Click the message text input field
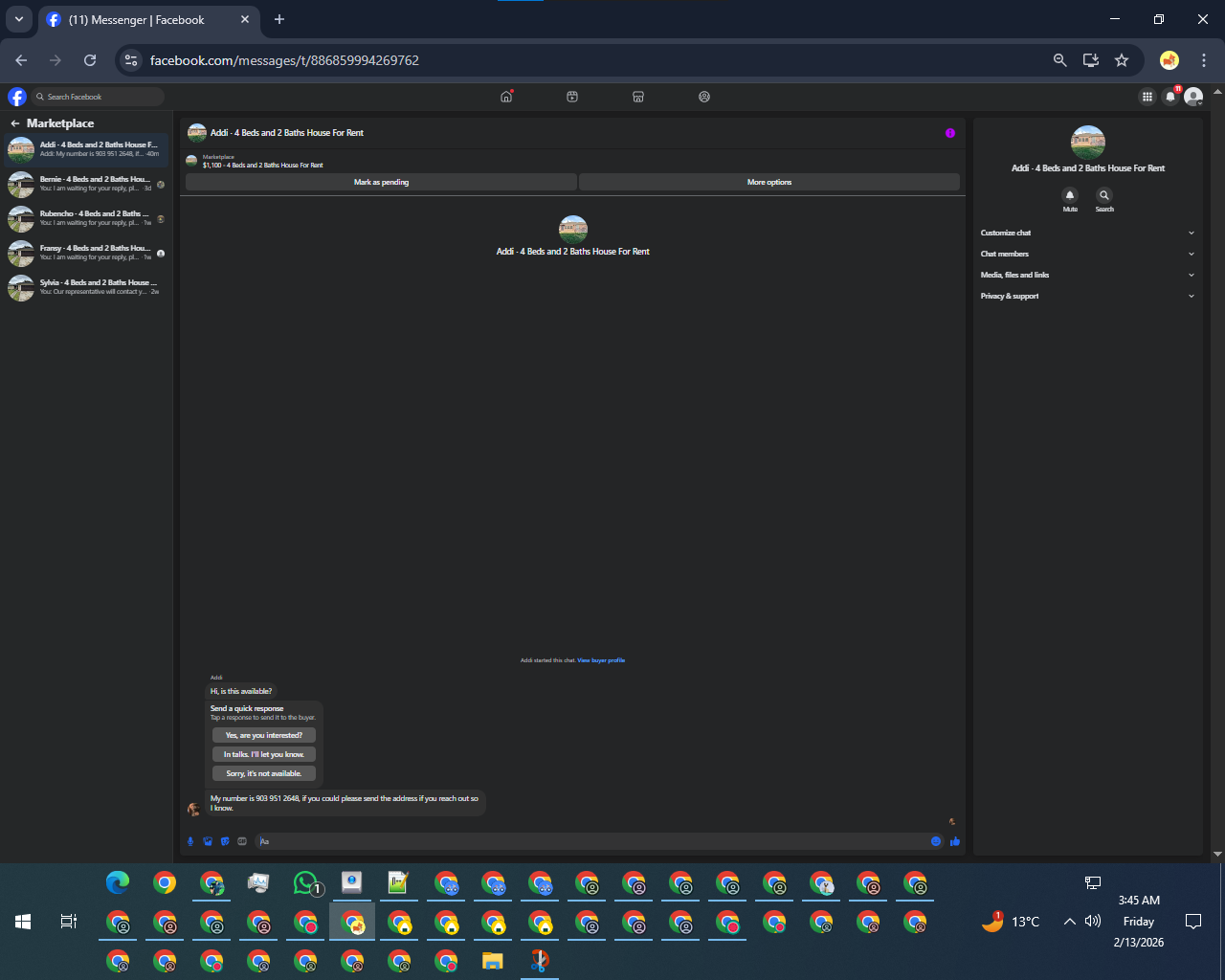Viewport: 1225px width, 980px height. 593,841
